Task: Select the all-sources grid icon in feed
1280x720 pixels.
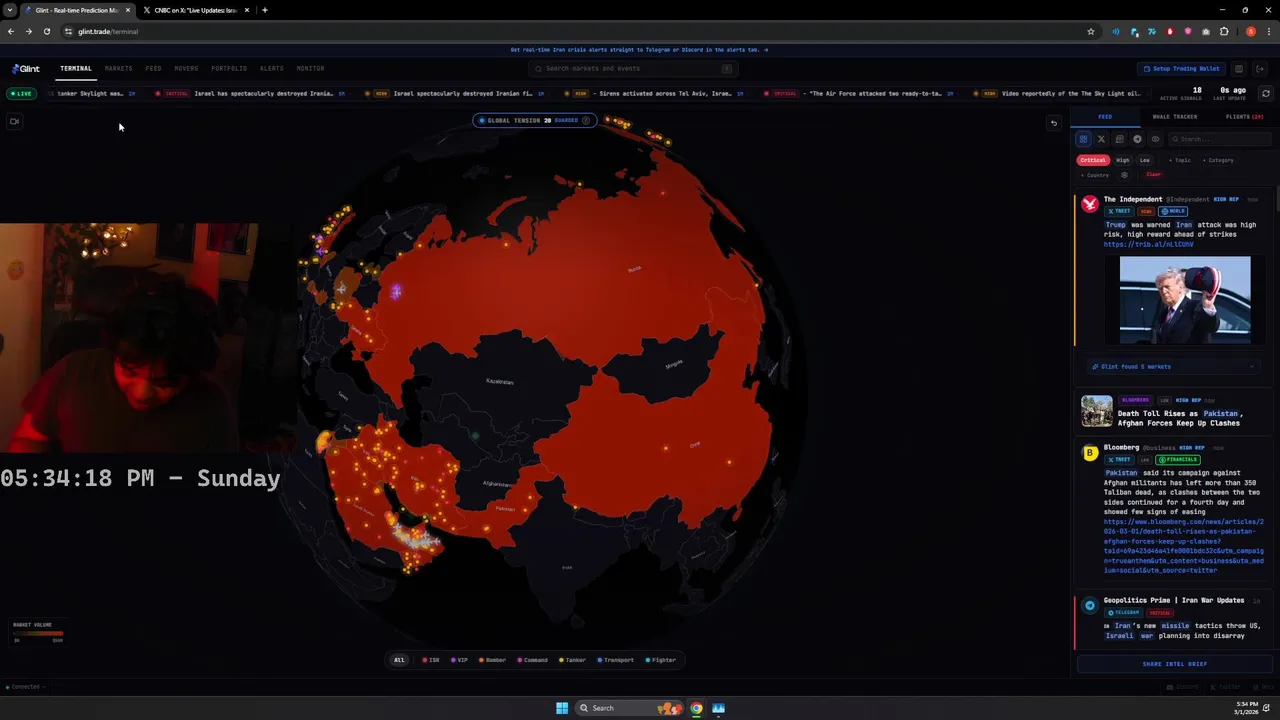Action: (x=1083, y=139)
